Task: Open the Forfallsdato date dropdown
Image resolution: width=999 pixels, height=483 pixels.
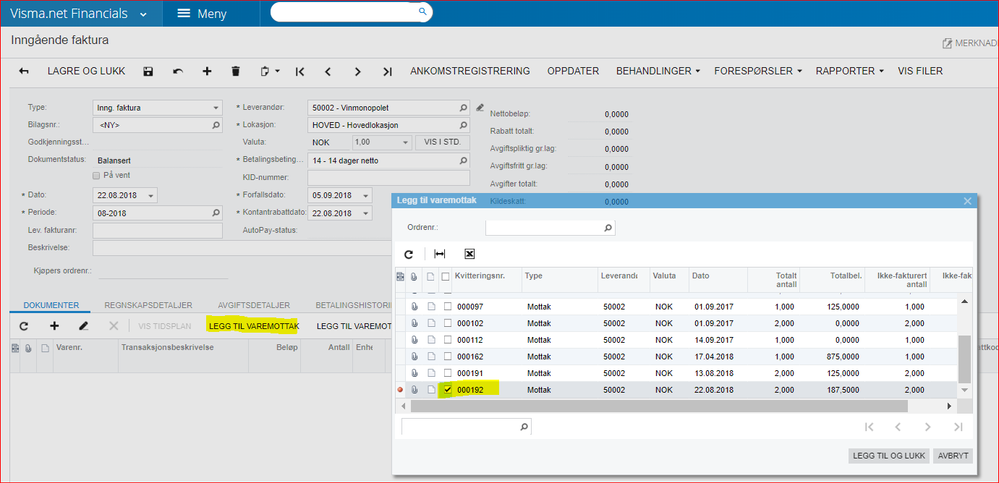Action: tap(366, 196)
